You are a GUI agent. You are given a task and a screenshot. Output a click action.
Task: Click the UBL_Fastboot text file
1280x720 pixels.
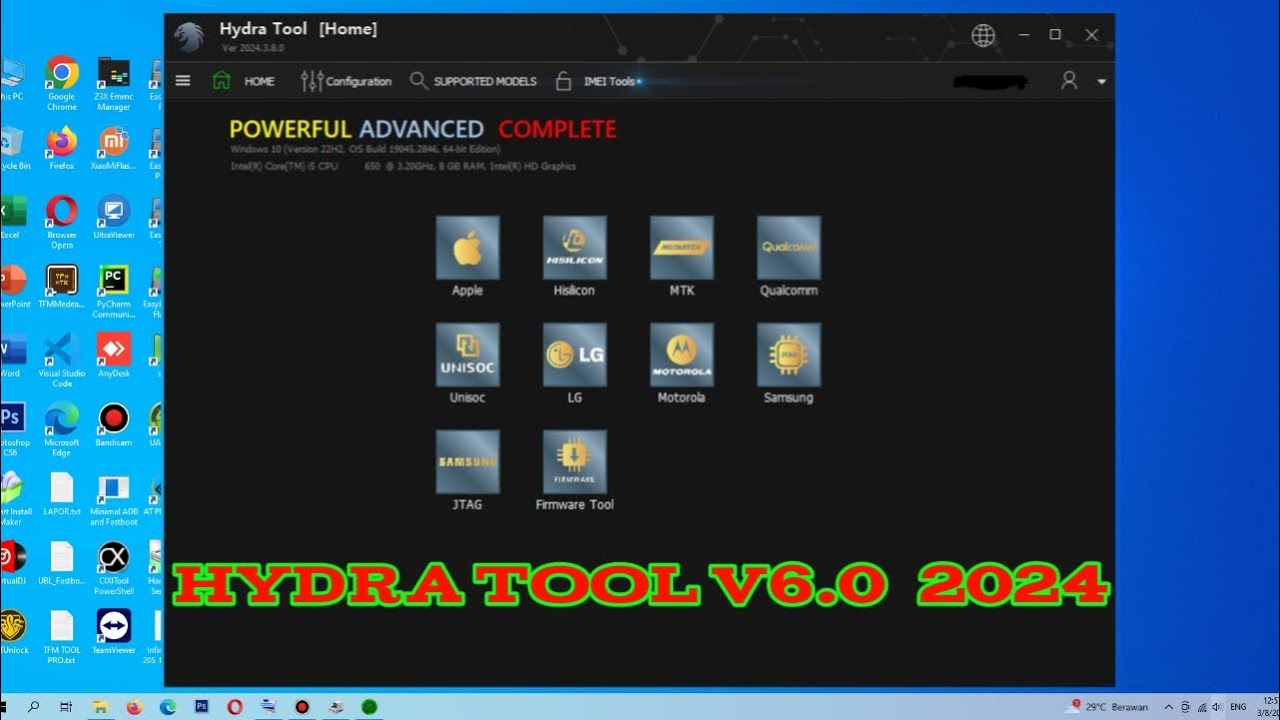coord(62,562)
